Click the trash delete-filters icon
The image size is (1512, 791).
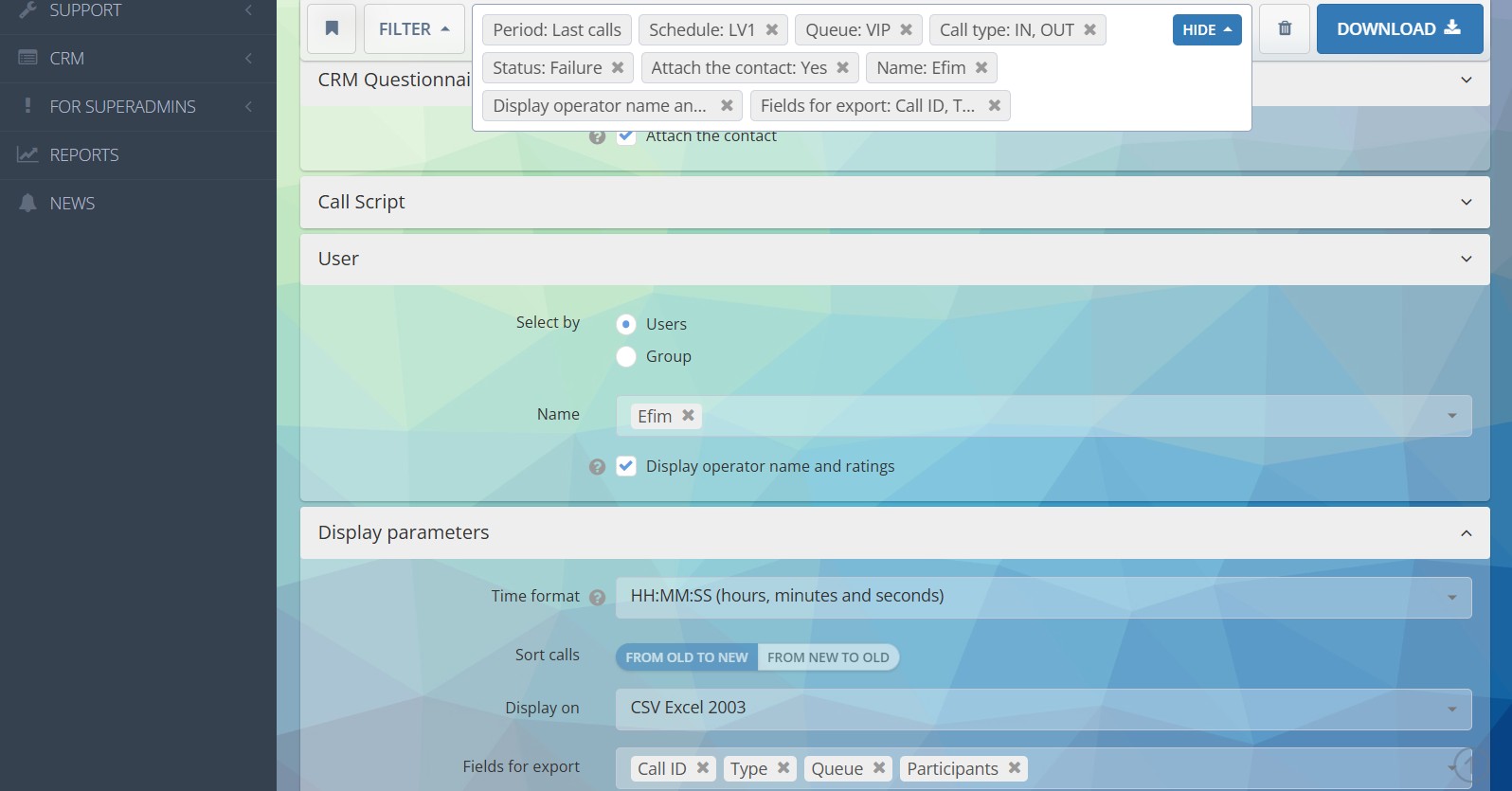[x=1285, y=28]
